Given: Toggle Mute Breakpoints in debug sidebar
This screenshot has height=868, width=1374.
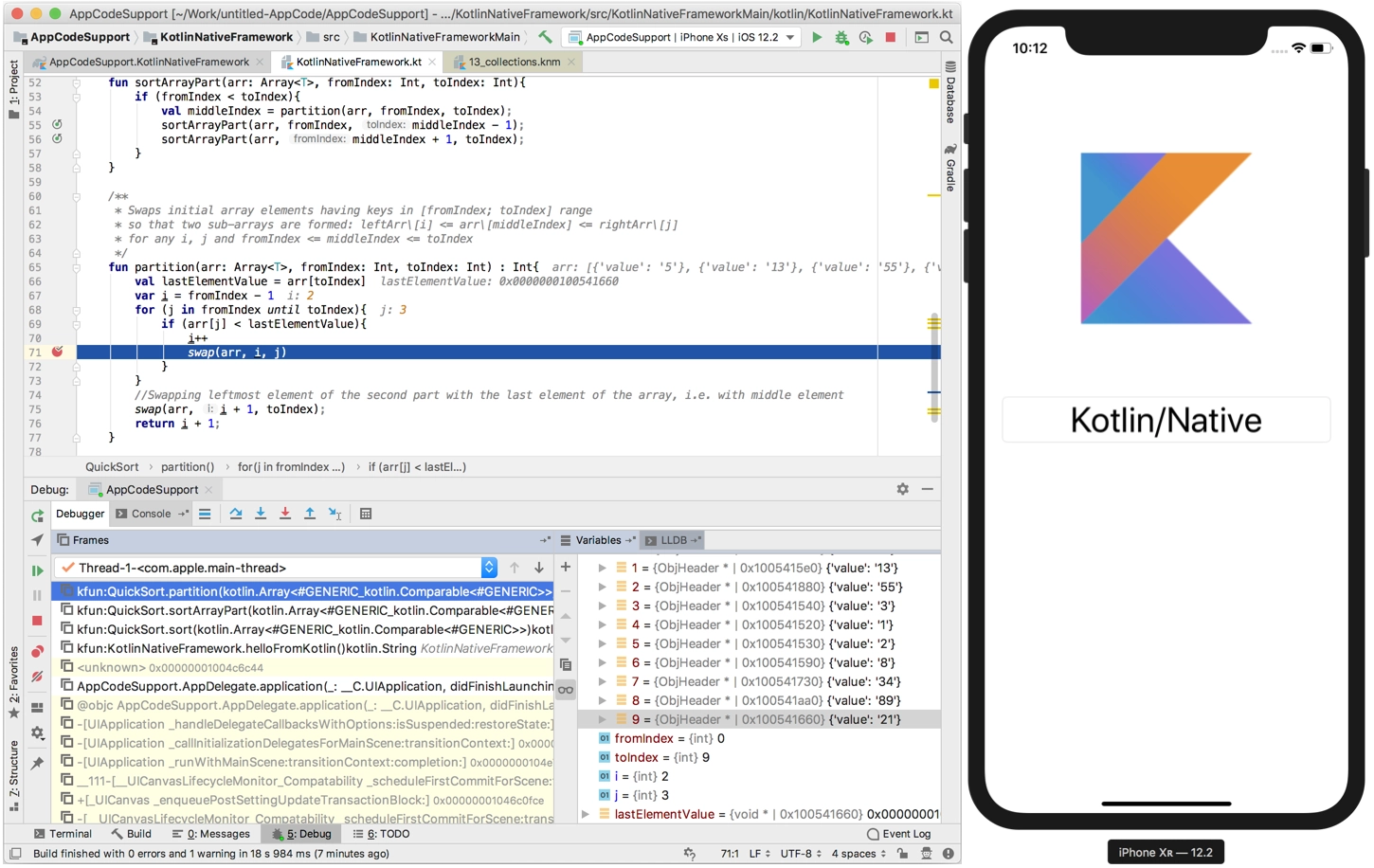Looking at the screenshot, I should click(37, 677).
